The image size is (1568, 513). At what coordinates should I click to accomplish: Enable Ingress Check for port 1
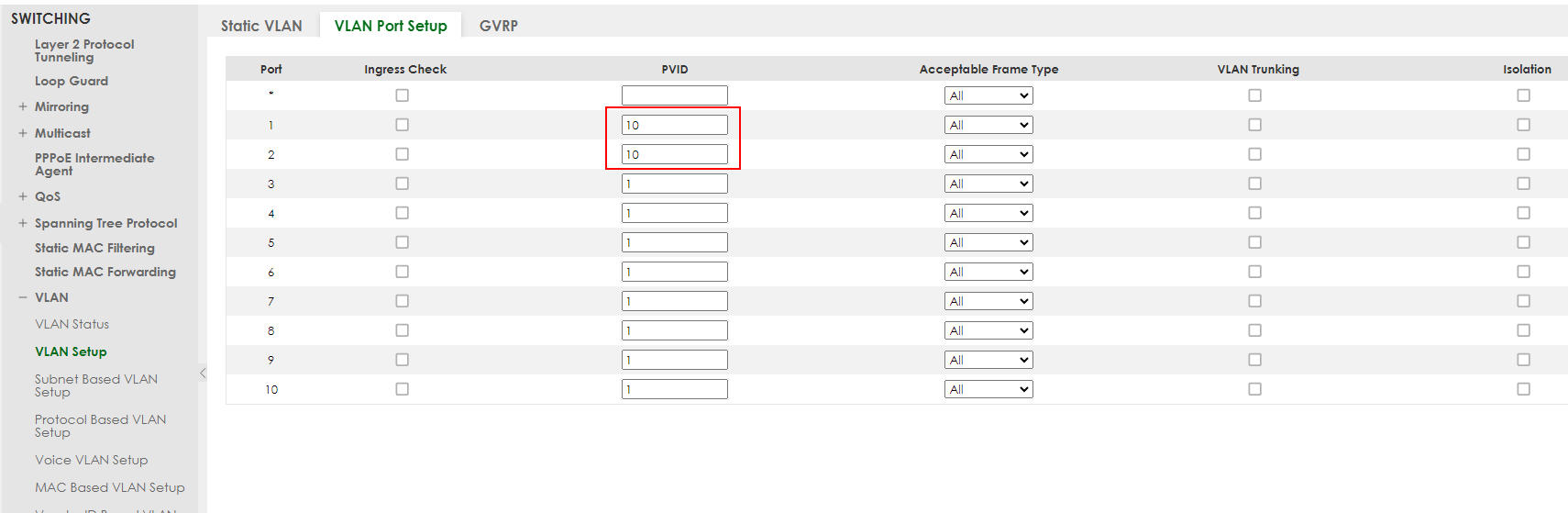[402, 125]
